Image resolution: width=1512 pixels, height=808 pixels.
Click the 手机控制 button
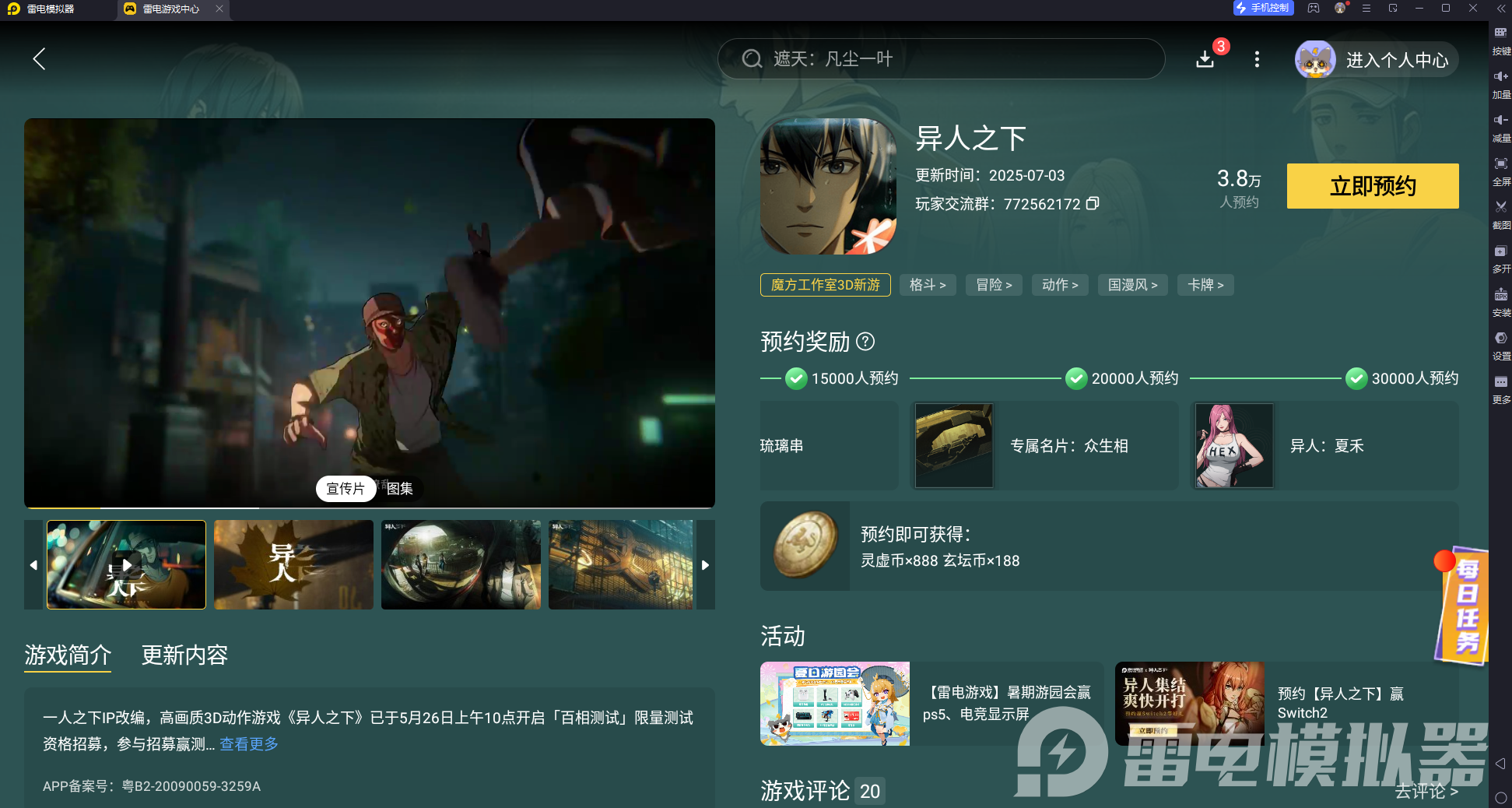1263,8
